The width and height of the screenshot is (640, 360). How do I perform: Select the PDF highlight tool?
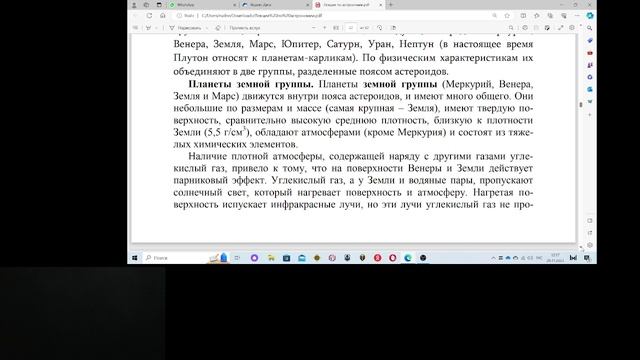tap(149, 28)
